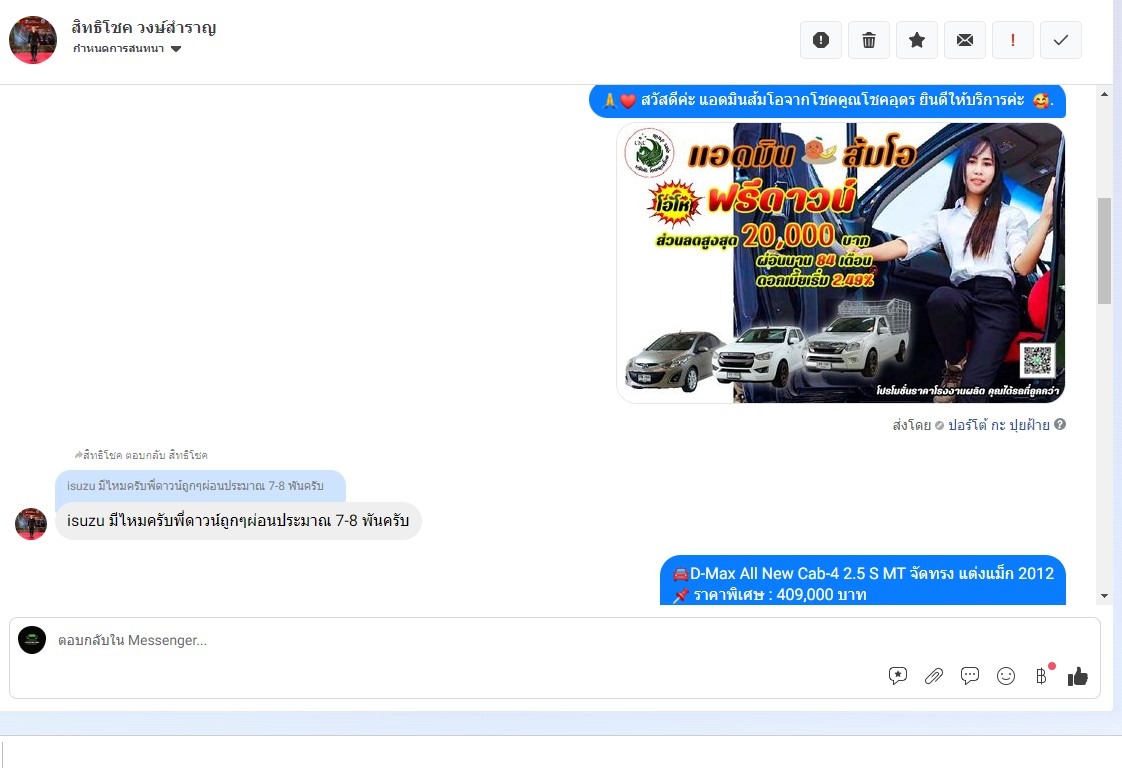Open saved replies star-bubble icon
This screenshot has height=768, width=1122.
click(x=897, y=676)
